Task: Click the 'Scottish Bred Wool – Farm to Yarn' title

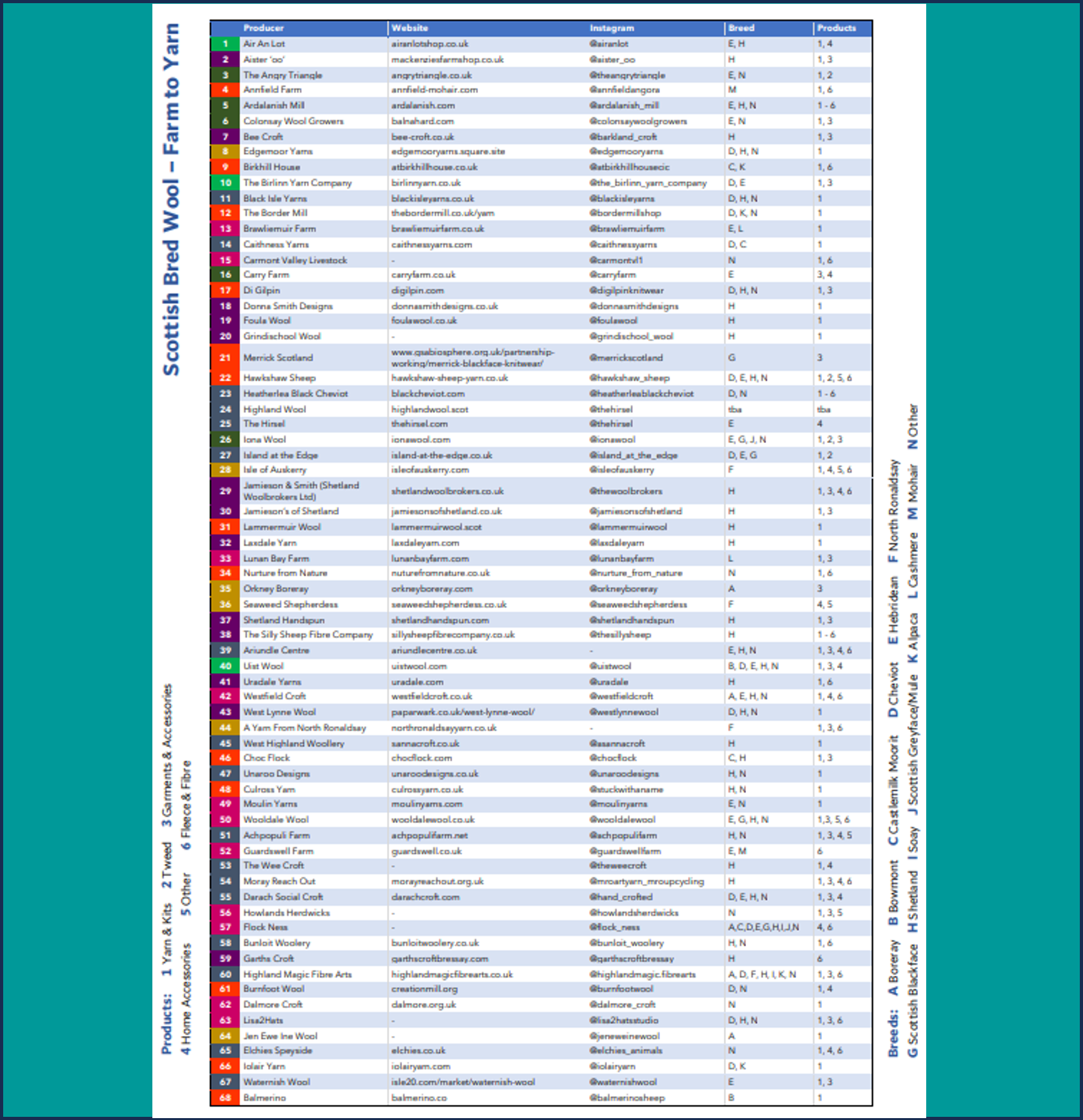Action: (171, 199)
